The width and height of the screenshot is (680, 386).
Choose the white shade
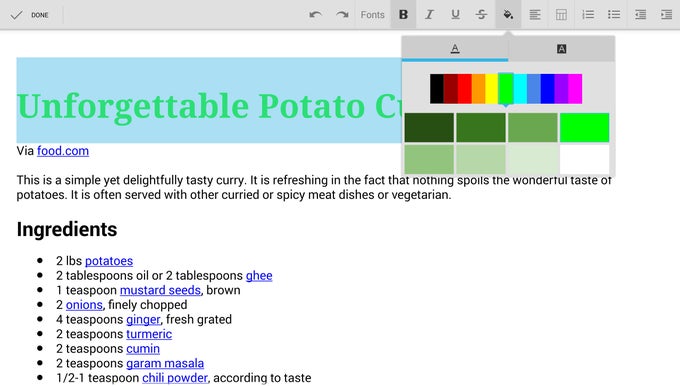[585, 159]
